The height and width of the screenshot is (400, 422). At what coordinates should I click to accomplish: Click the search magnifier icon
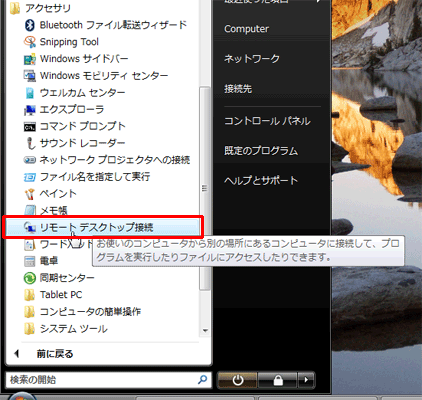[x=202, y=380]
